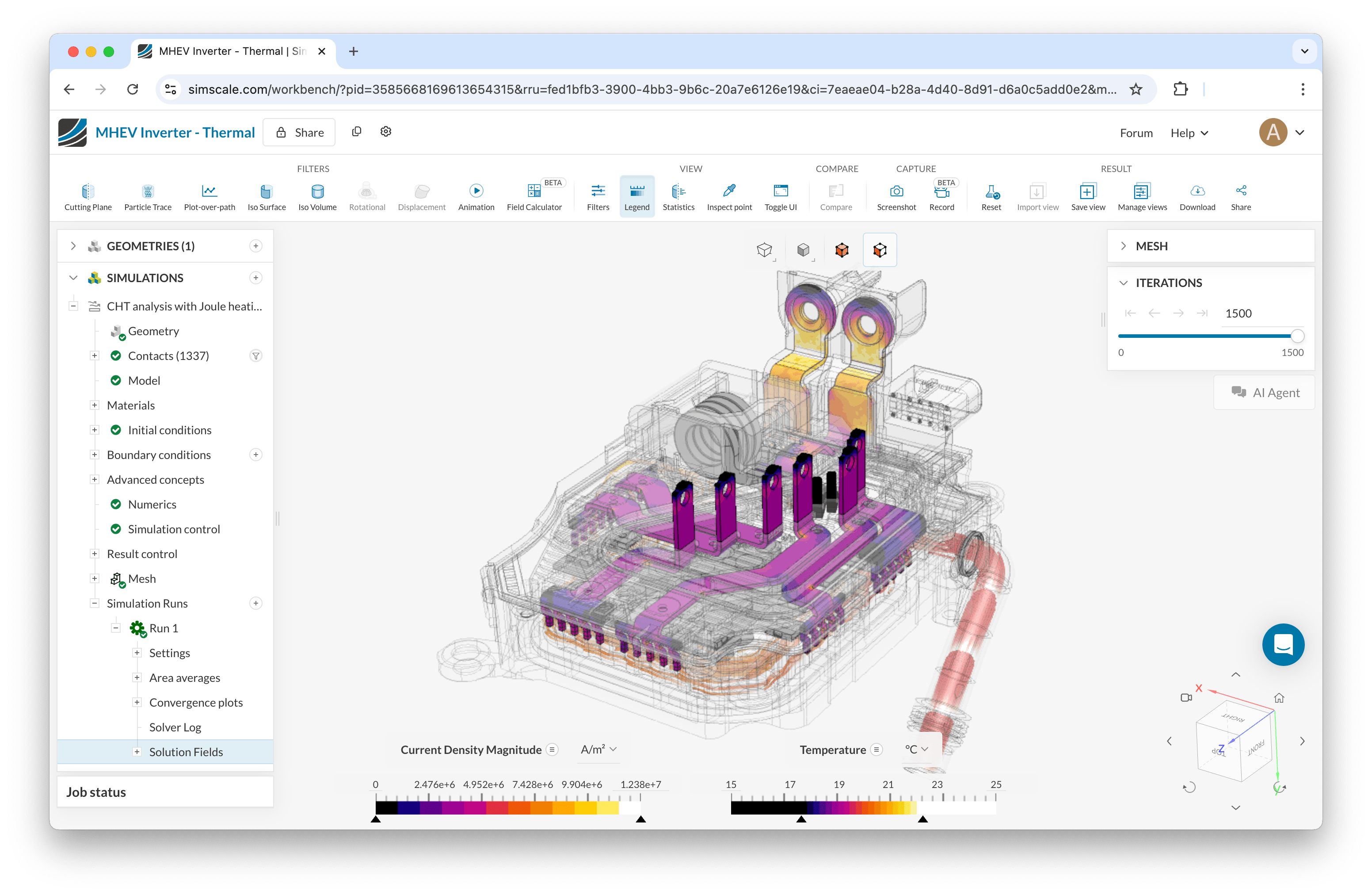
Task: Open the AI Agent panel
Action: [x=1264, y=393]
